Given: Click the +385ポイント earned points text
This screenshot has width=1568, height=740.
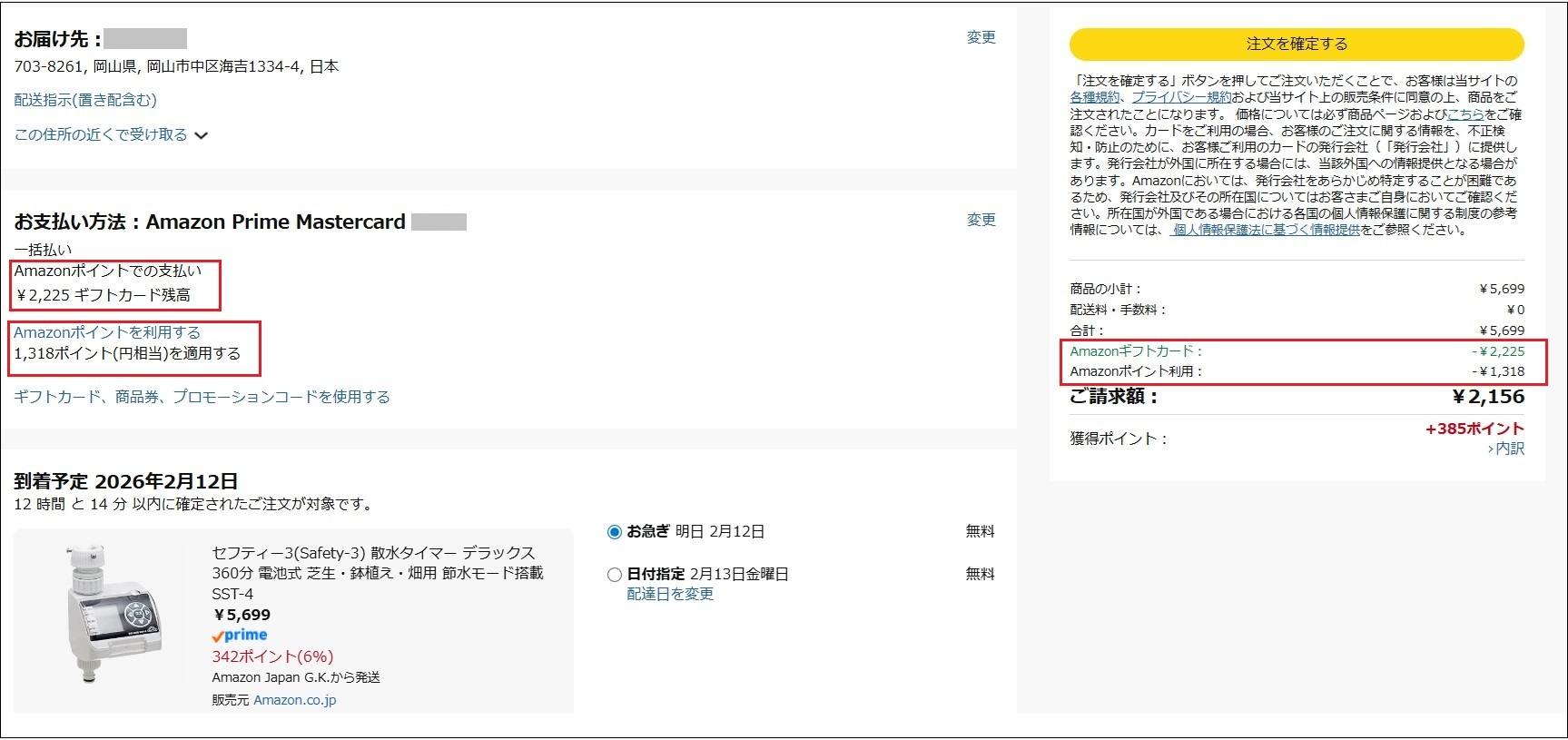Looking at the screenshot, I should click(x=1474, y=429).
